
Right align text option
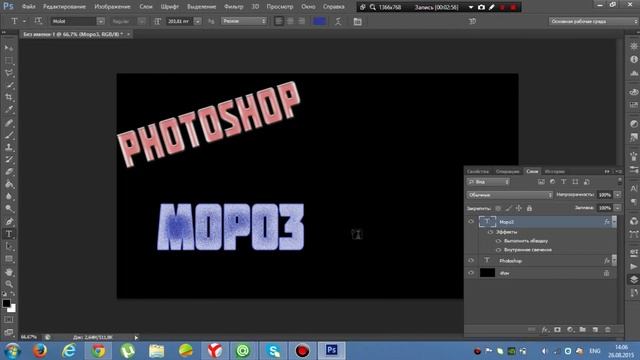[x=302, y=21]
